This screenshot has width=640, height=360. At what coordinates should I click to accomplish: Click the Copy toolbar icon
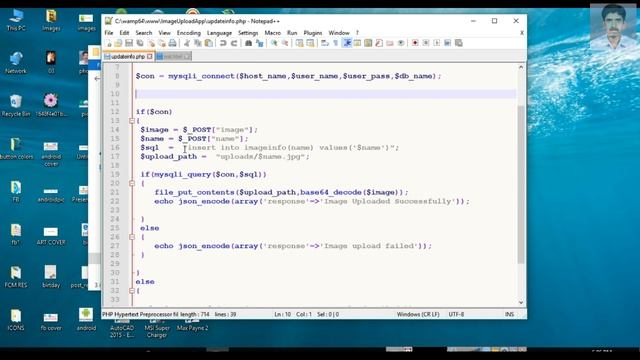(x=198, y=43)
